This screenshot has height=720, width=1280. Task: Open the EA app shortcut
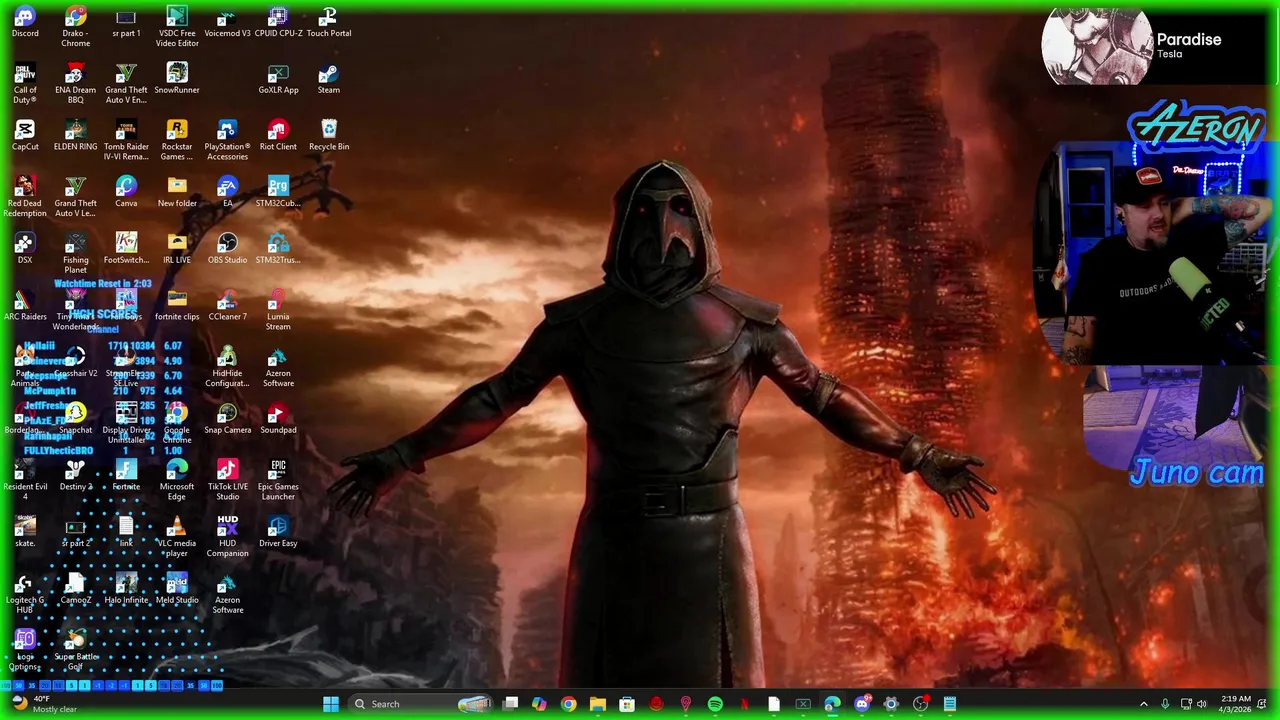click(x=227, y=193)
